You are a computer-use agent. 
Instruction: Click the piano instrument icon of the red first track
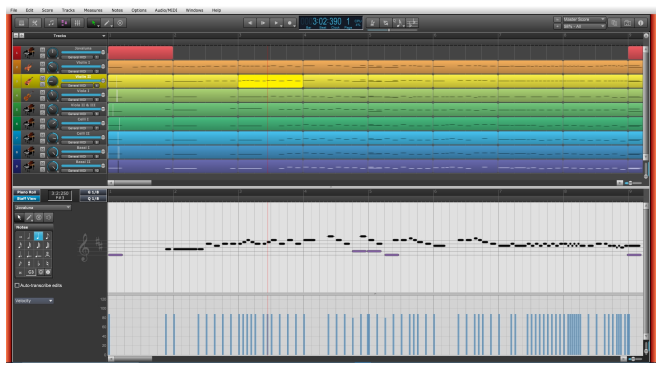[29, 53]
